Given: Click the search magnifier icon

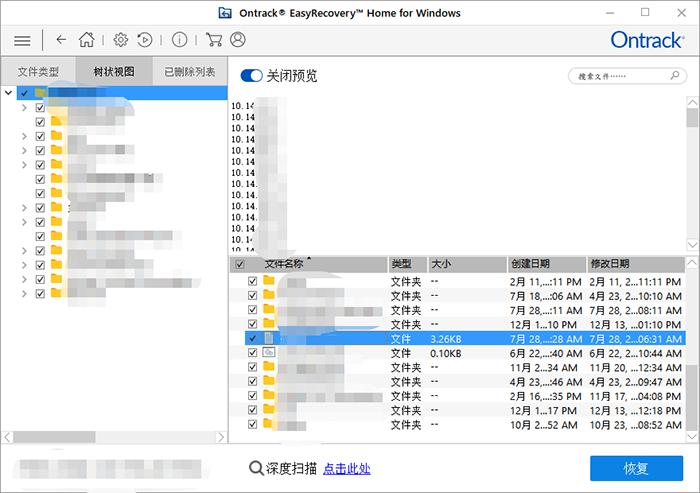Looking at the screenshot, I should click(675, 75).
